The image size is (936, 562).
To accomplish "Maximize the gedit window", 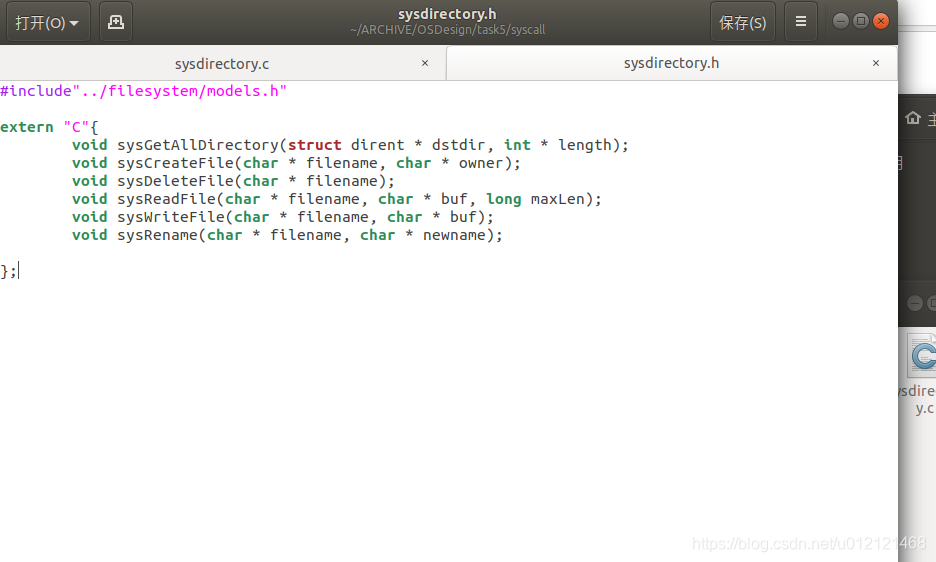I will pyautogui.click(x=861, y=22).
